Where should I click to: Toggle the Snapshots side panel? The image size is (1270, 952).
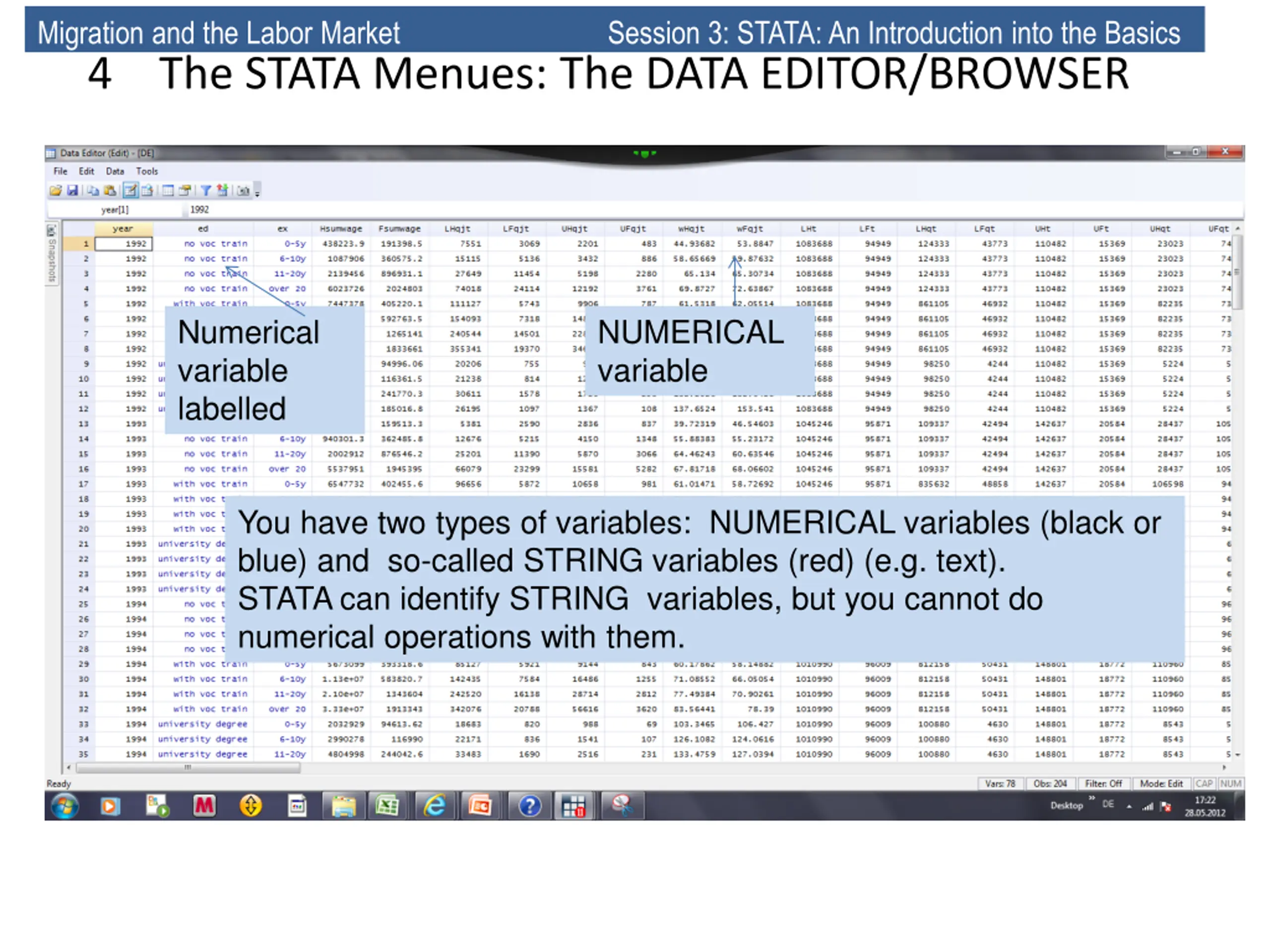[x=51, y=254]
